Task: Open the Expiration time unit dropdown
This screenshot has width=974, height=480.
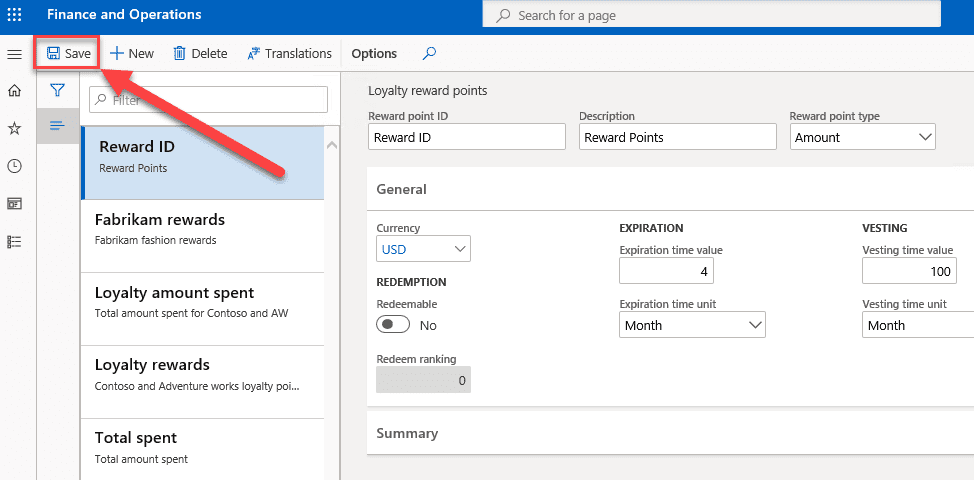Action: tap(693, 325)
